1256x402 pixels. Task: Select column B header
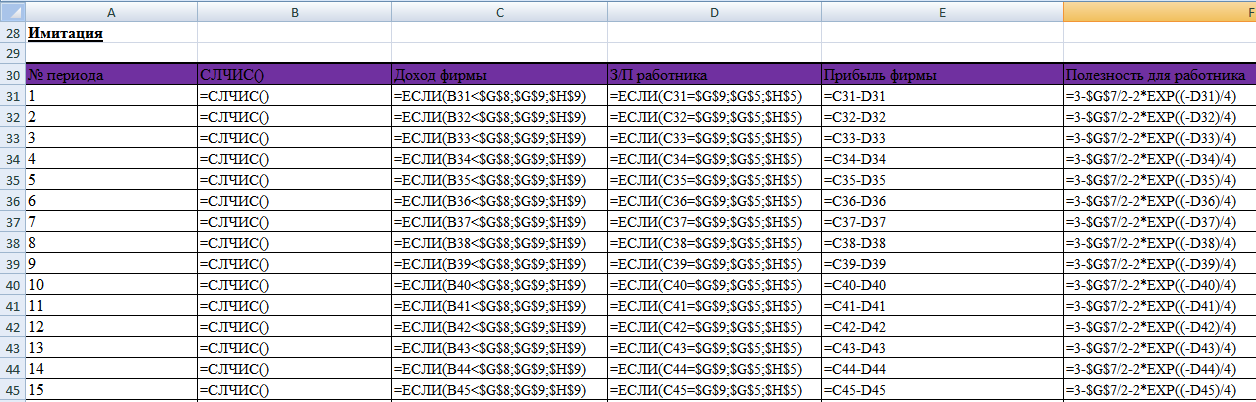294,11
